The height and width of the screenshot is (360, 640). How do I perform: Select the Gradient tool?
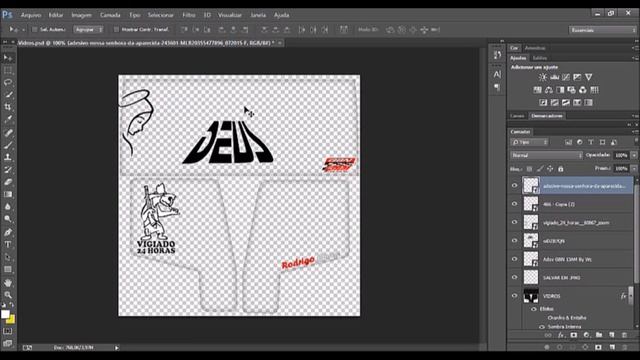pyautogui.click(x=8, y=194)
